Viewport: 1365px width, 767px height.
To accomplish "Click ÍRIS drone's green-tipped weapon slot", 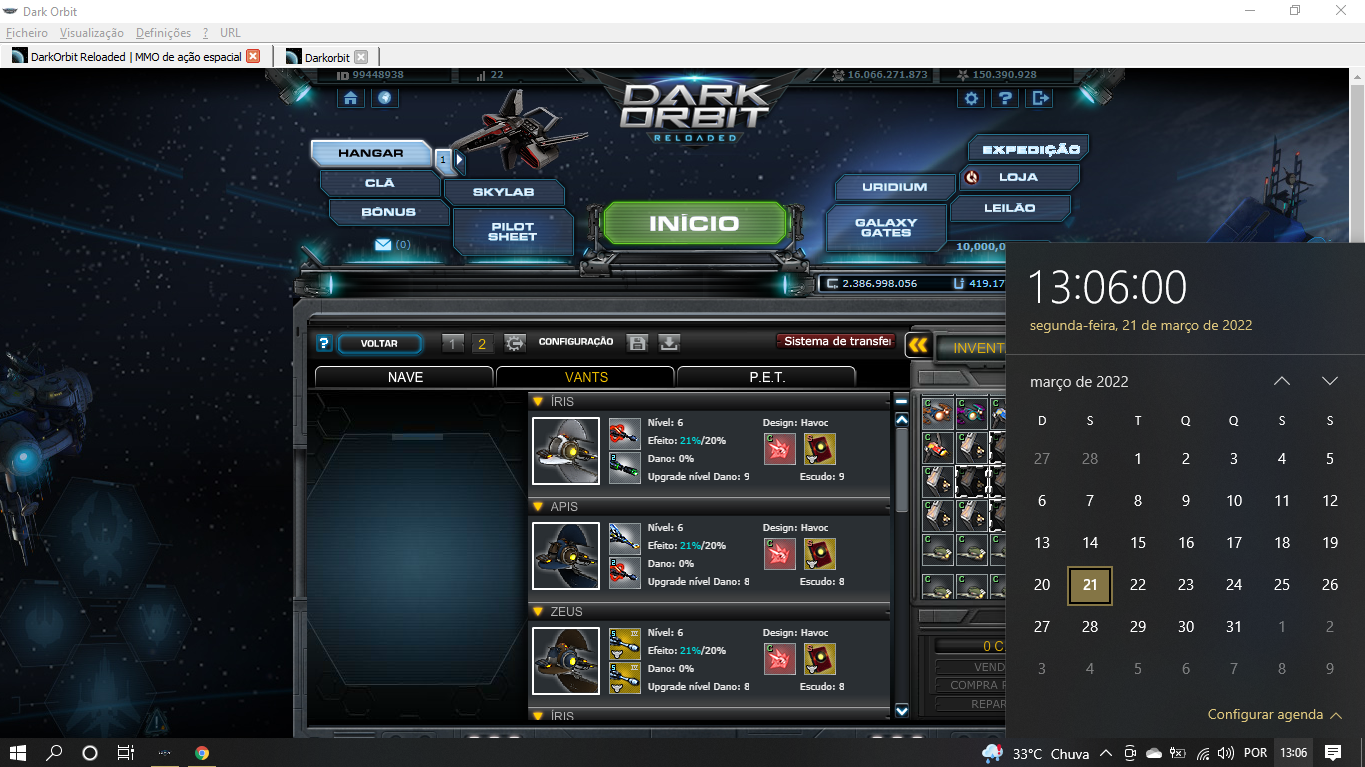I will click(x=625, y=467).
